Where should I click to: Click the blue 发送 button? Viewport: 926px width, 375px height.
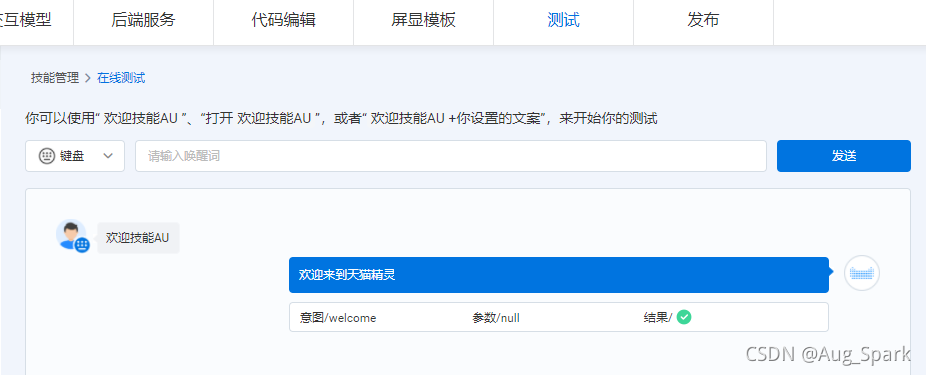pos(844,156)
